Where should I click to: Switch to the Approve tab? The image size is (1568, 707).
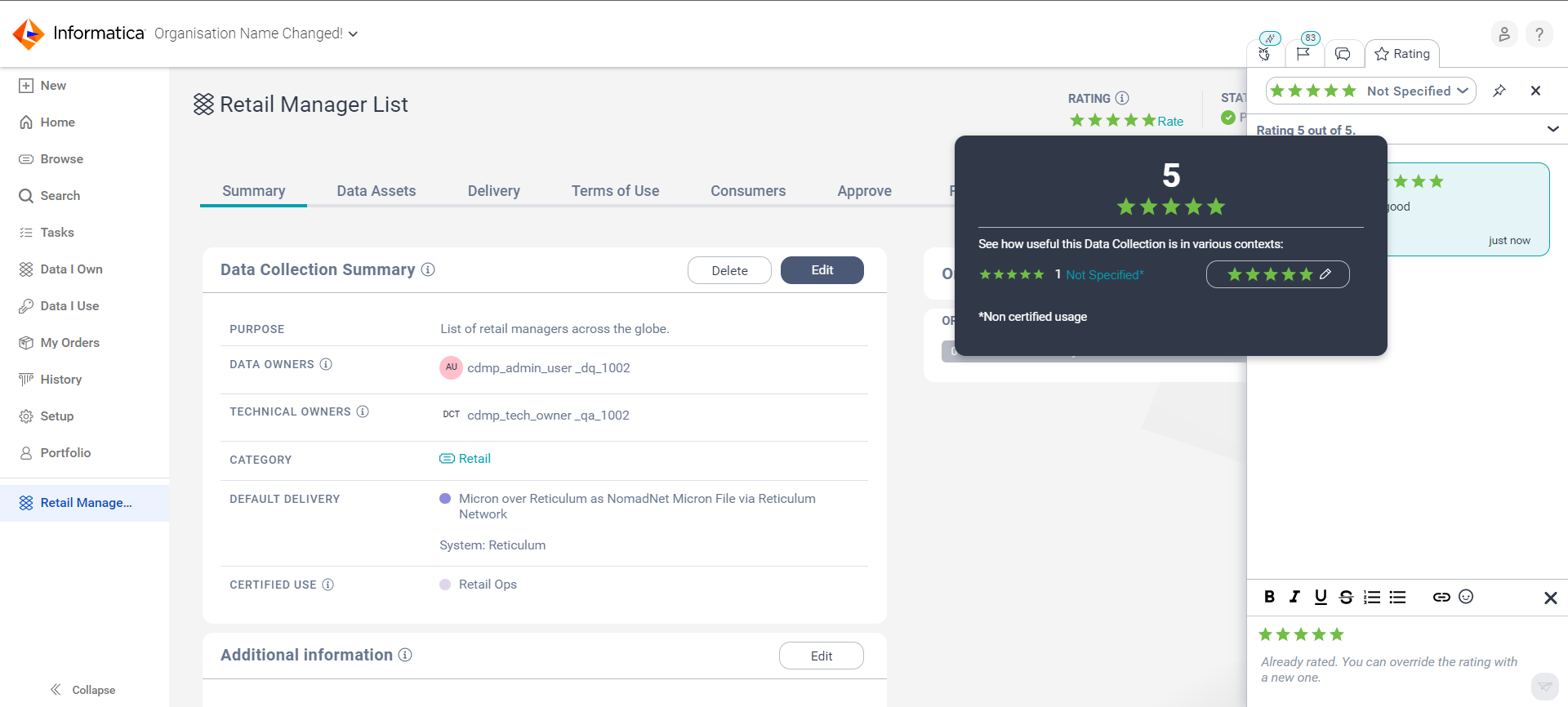pyautogui.click(x=865, y=191)
